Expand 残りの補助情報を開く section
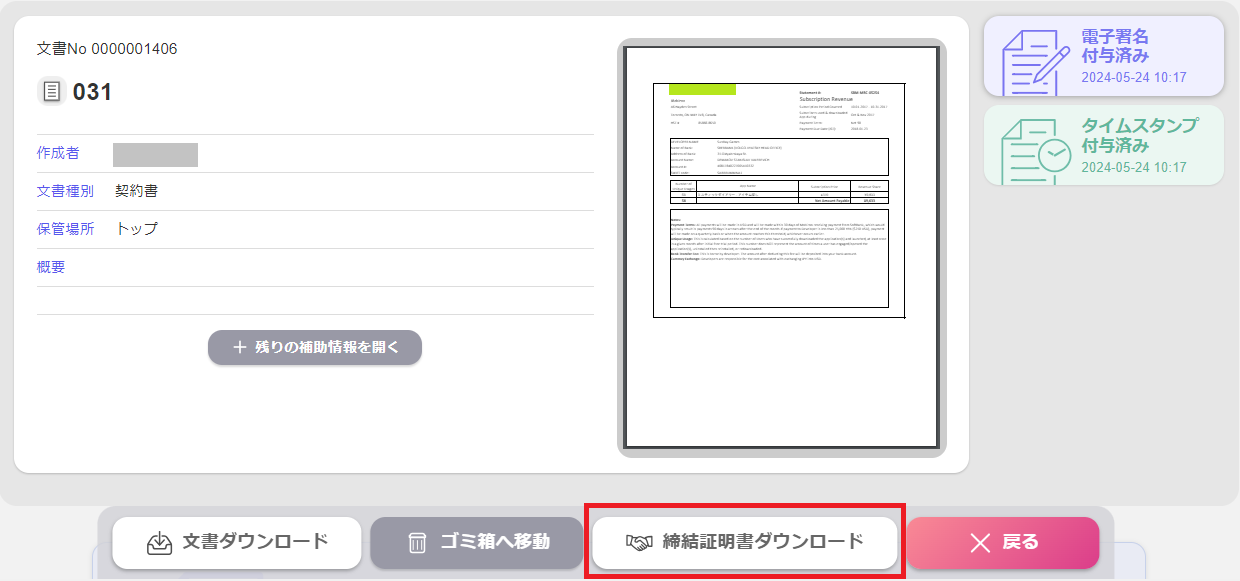This screenshot has width=1240, height=581. 315,347
